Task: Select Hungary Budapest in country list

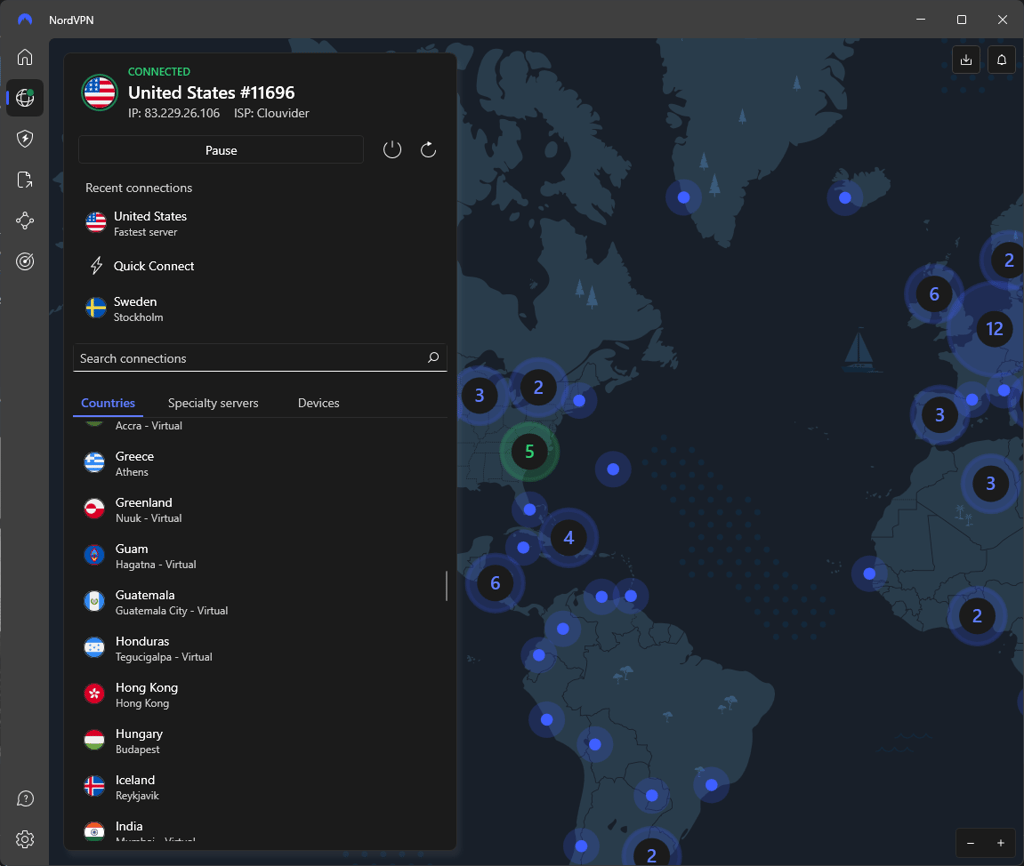Action: tap(261, 741)
